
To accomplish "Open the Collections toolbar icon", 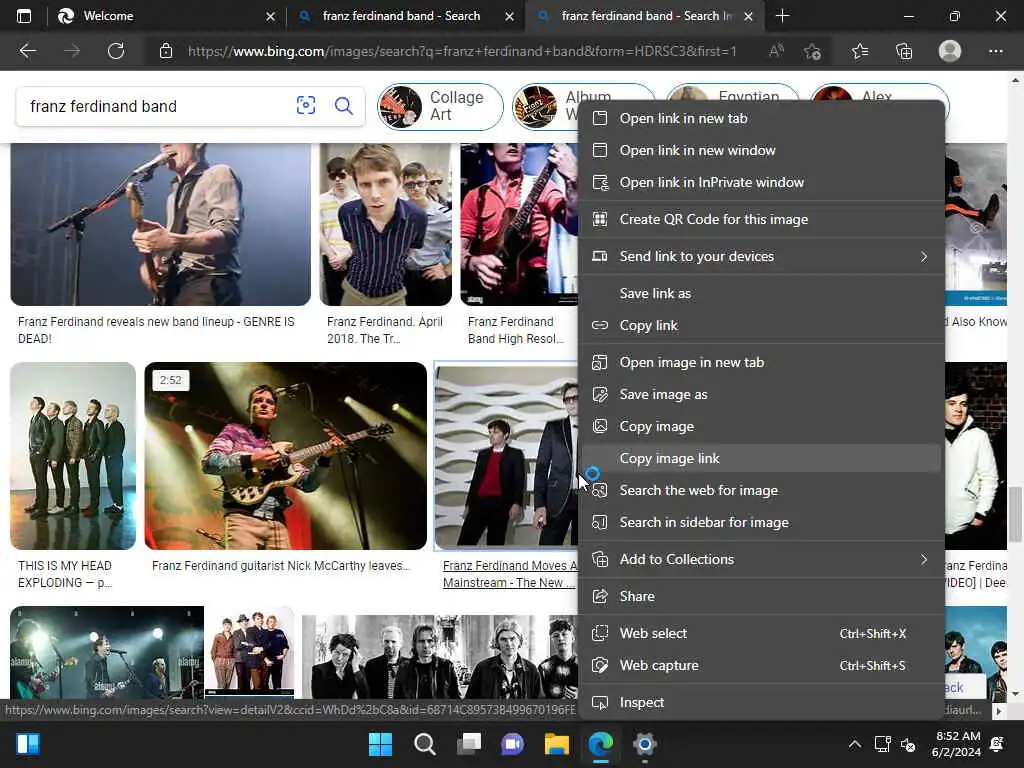I will [904, 51].
